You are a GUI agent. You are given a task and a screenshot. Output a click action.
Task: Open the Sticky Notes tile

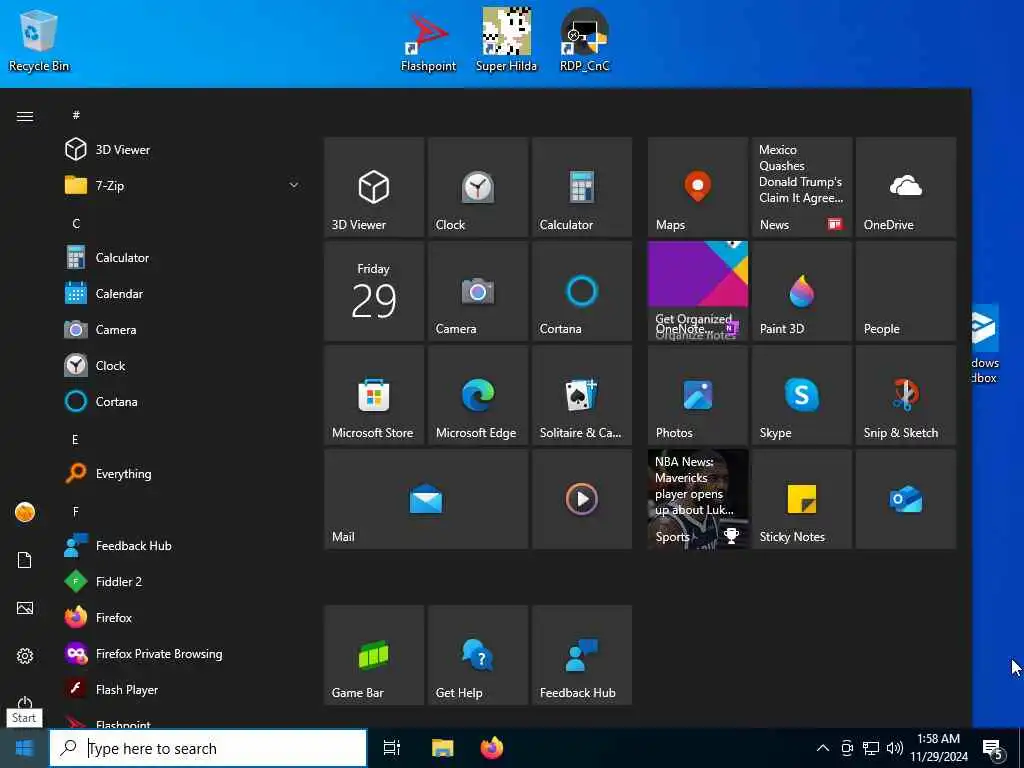coord(802,499)
